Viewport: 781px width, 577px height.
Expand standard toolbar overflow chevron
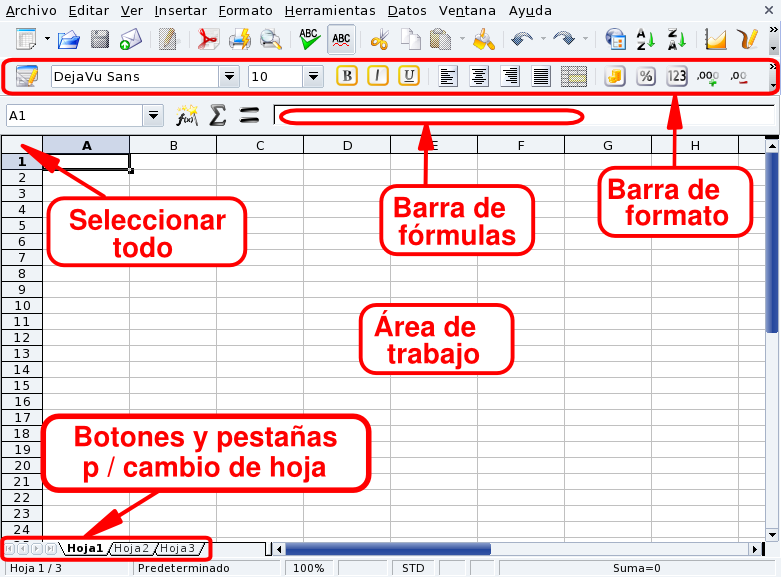tap(773, 30)
